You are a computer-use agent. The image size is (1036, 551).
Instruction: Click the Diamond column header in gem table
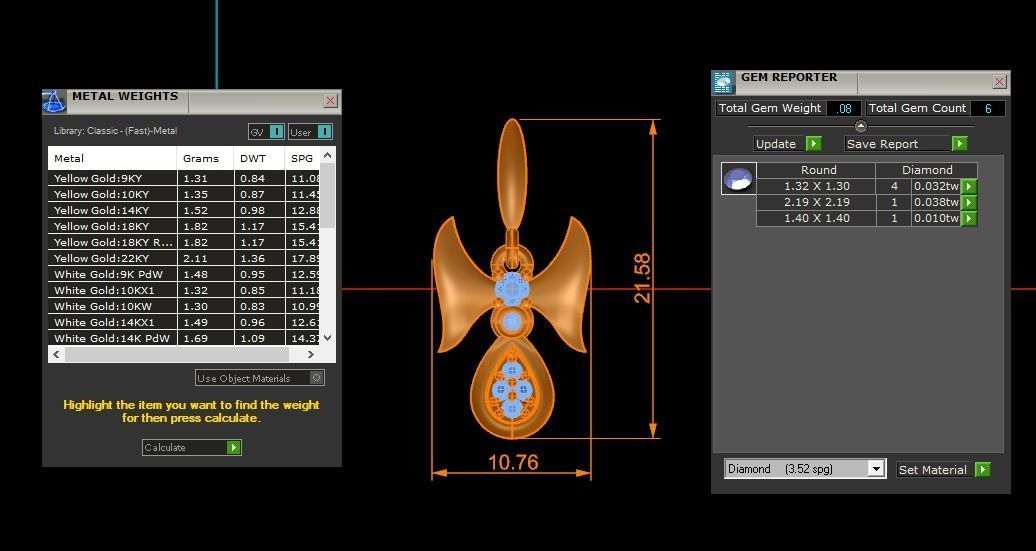(927, 170)
